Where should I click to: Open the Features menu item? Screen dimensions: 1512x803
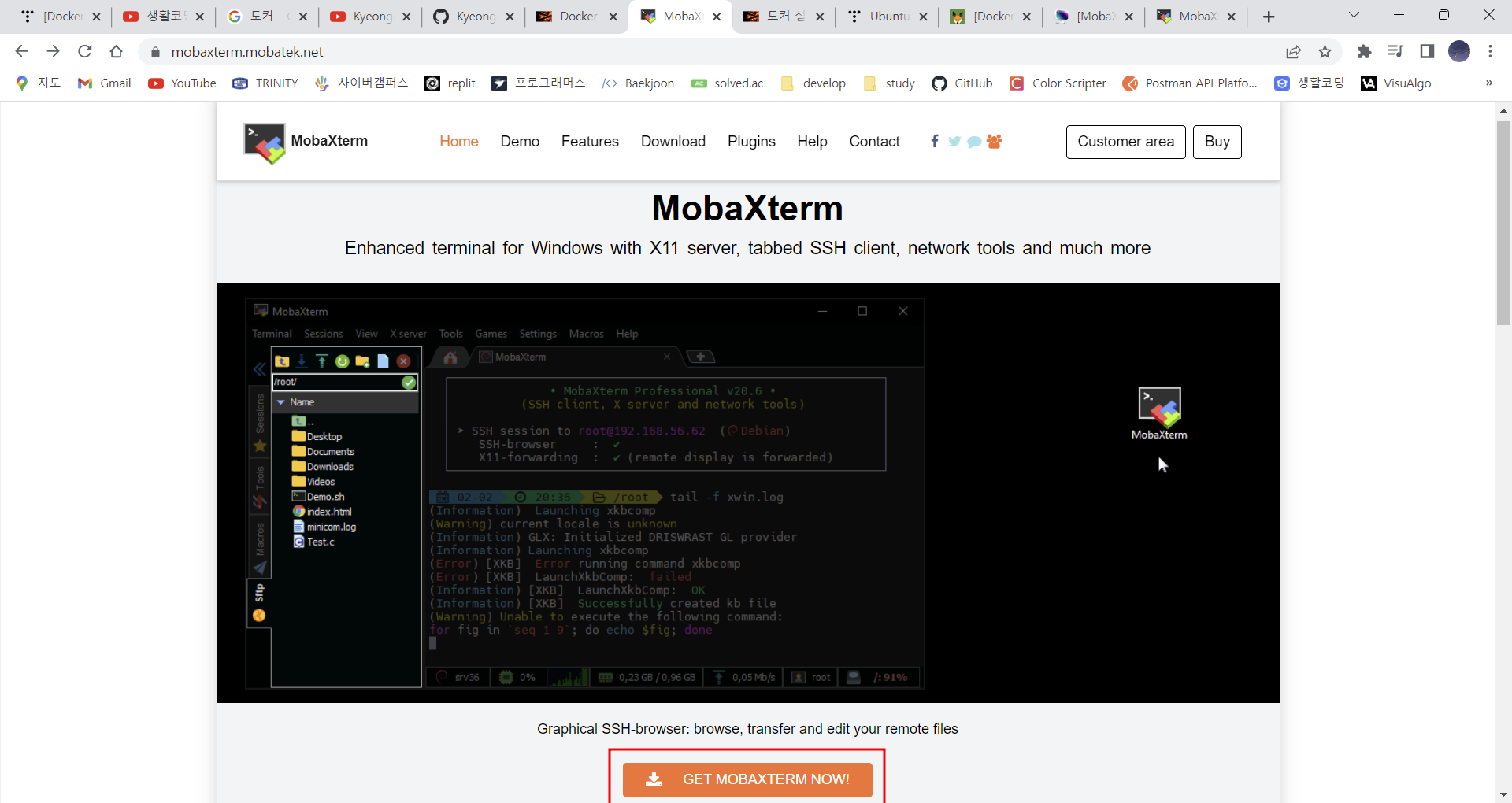(590, 141)
